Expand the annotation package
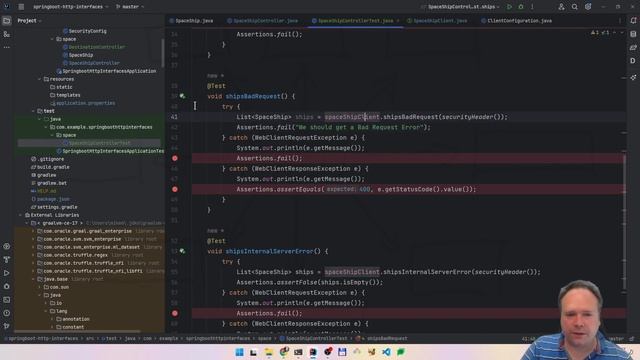The image size is (640, 360). 52,319
